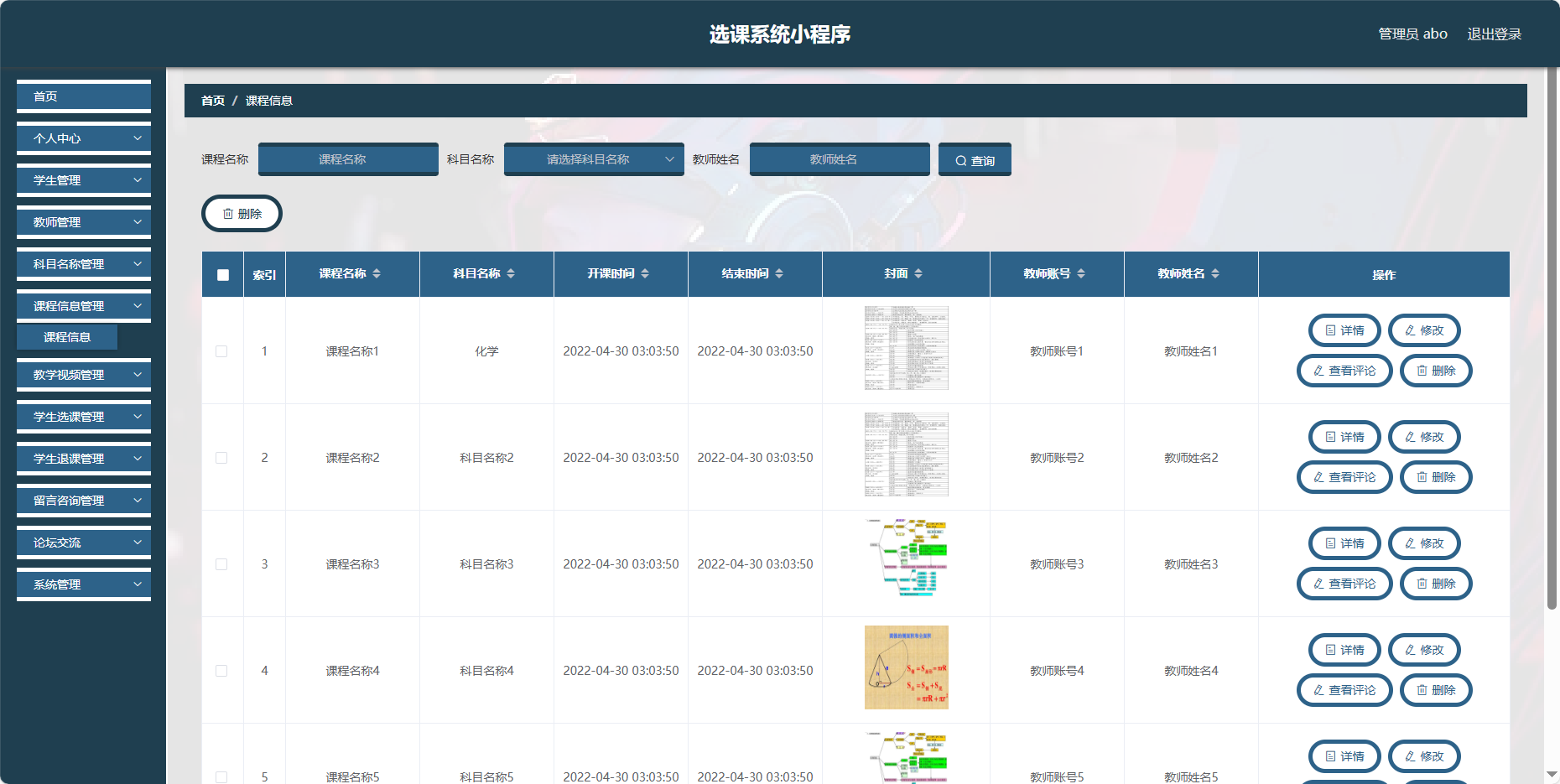Click 修改 for 课程名称5
The height and width of the screenshot is (784, 1560).
(1424, 756)
